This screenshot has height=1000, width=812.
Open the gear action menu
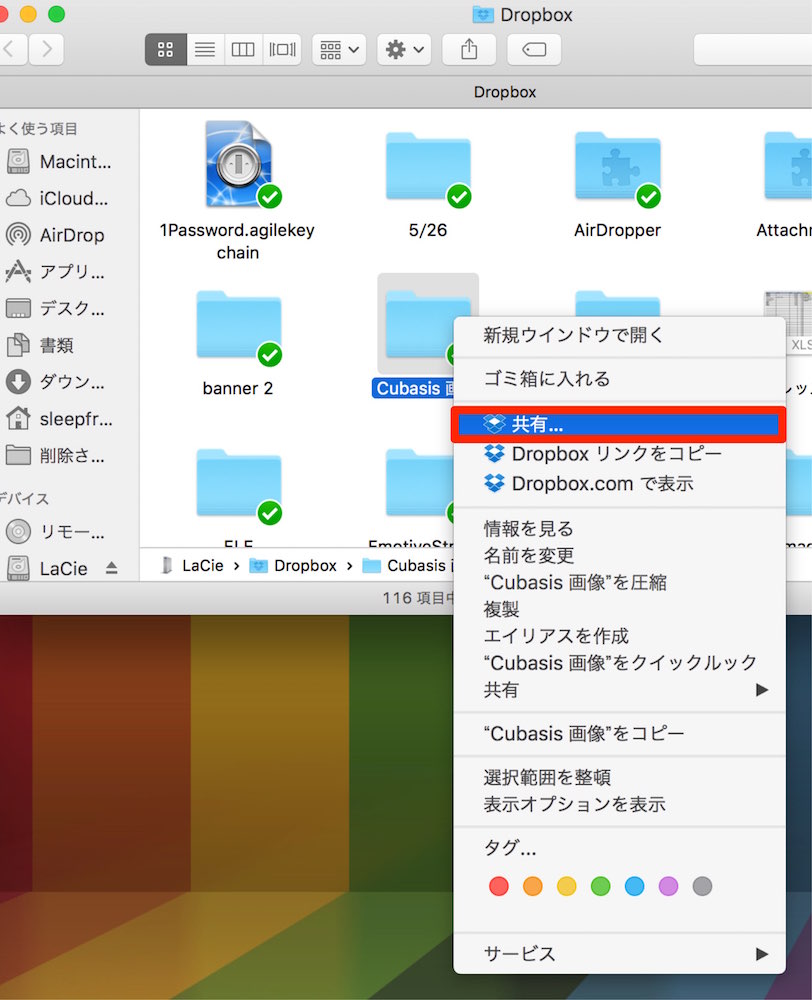pos(404,49)
